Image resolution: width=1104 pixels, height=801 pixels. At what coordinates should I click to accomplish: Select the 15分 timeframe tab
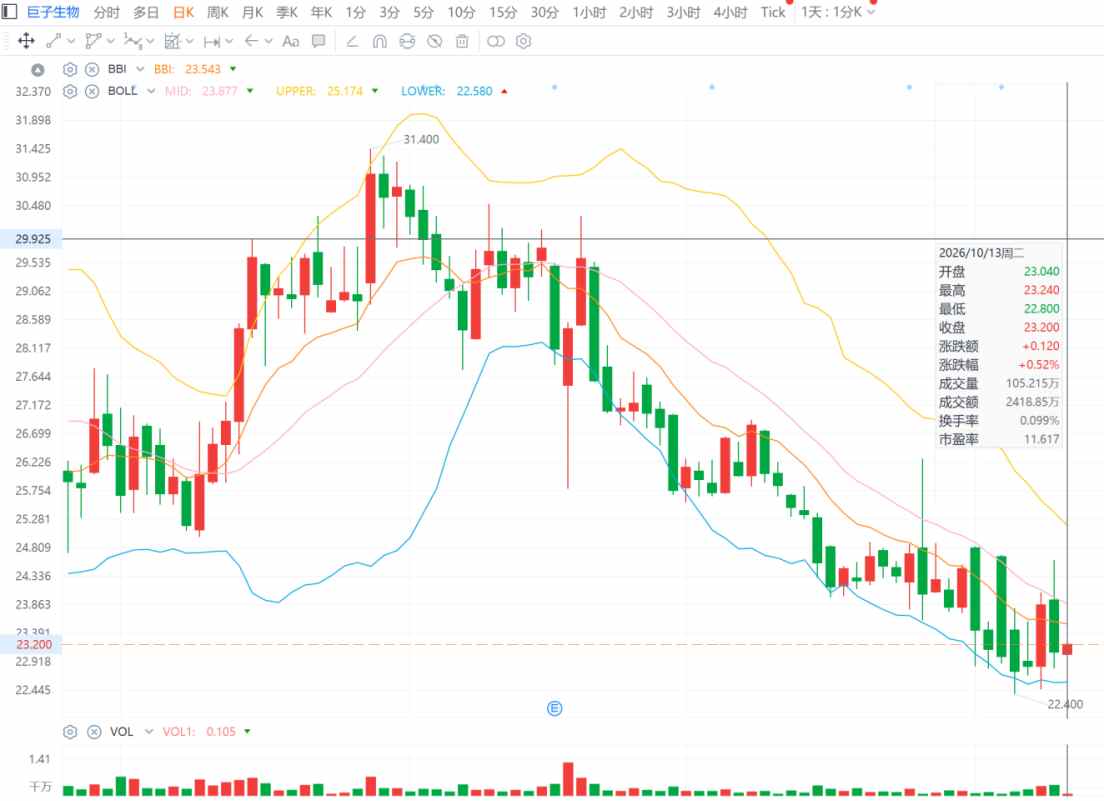click(x=503, y=12)
